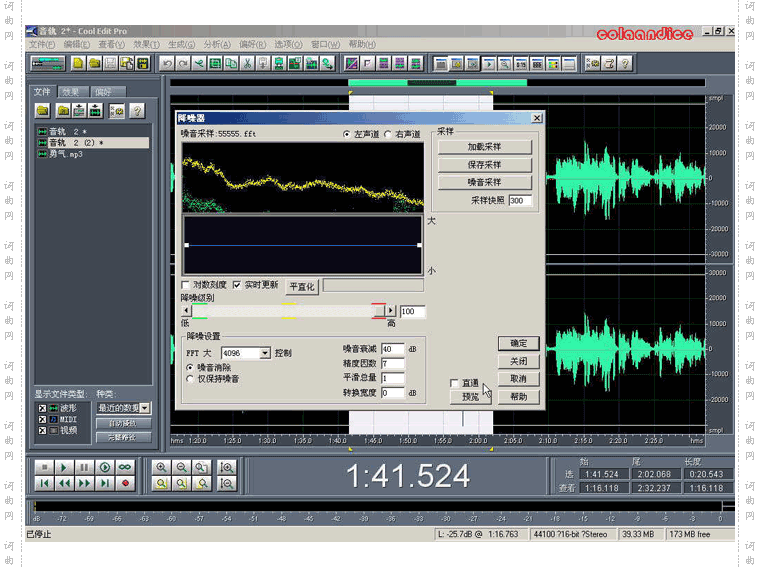Viewport: 760px width, 567px height.
Task: Enable the 对数刻度 checkbox
Action: click(185, 285)
